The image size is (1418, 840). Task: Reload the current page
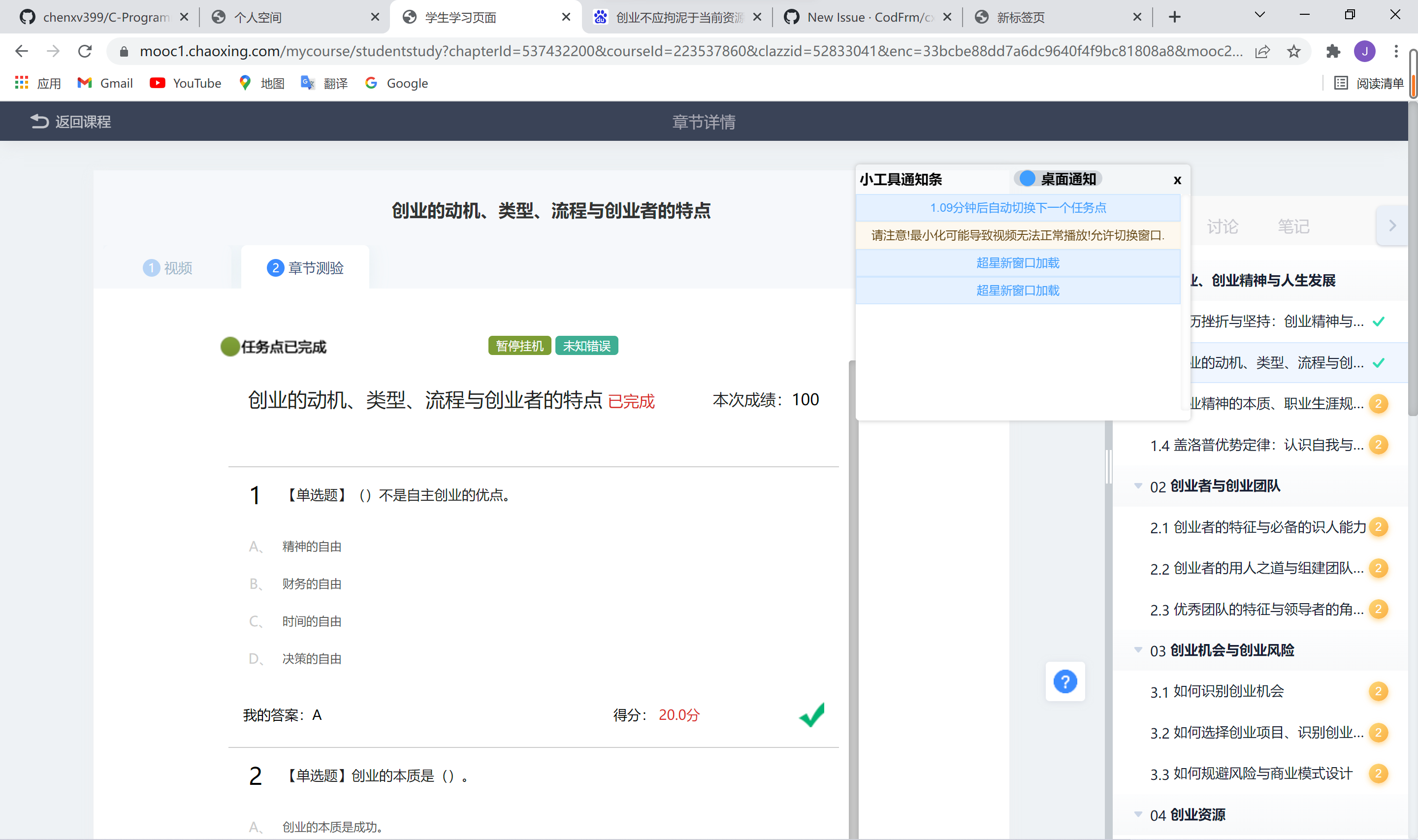click(85, 51)
